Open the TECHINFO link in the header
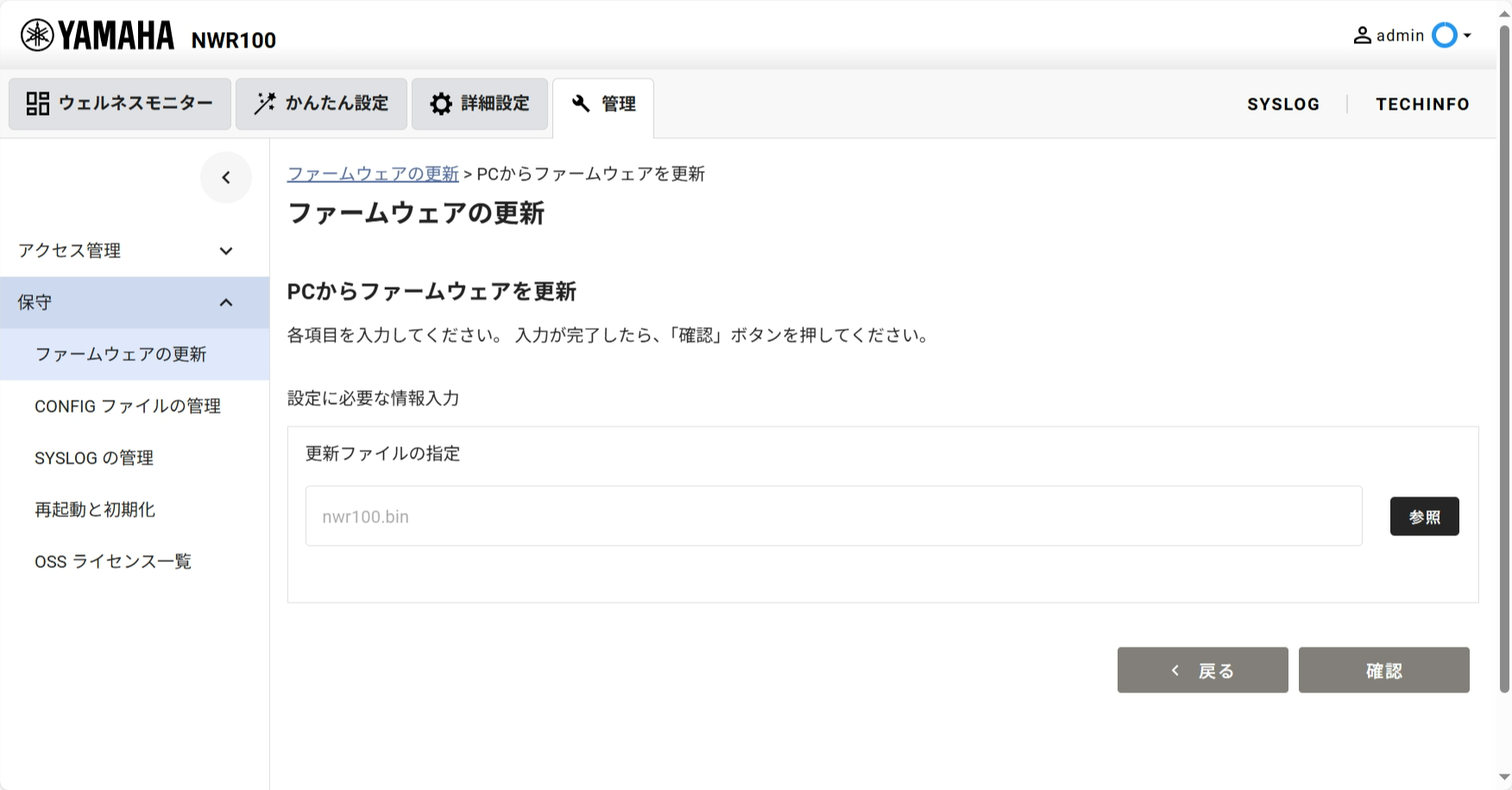 click(1422, 104)
